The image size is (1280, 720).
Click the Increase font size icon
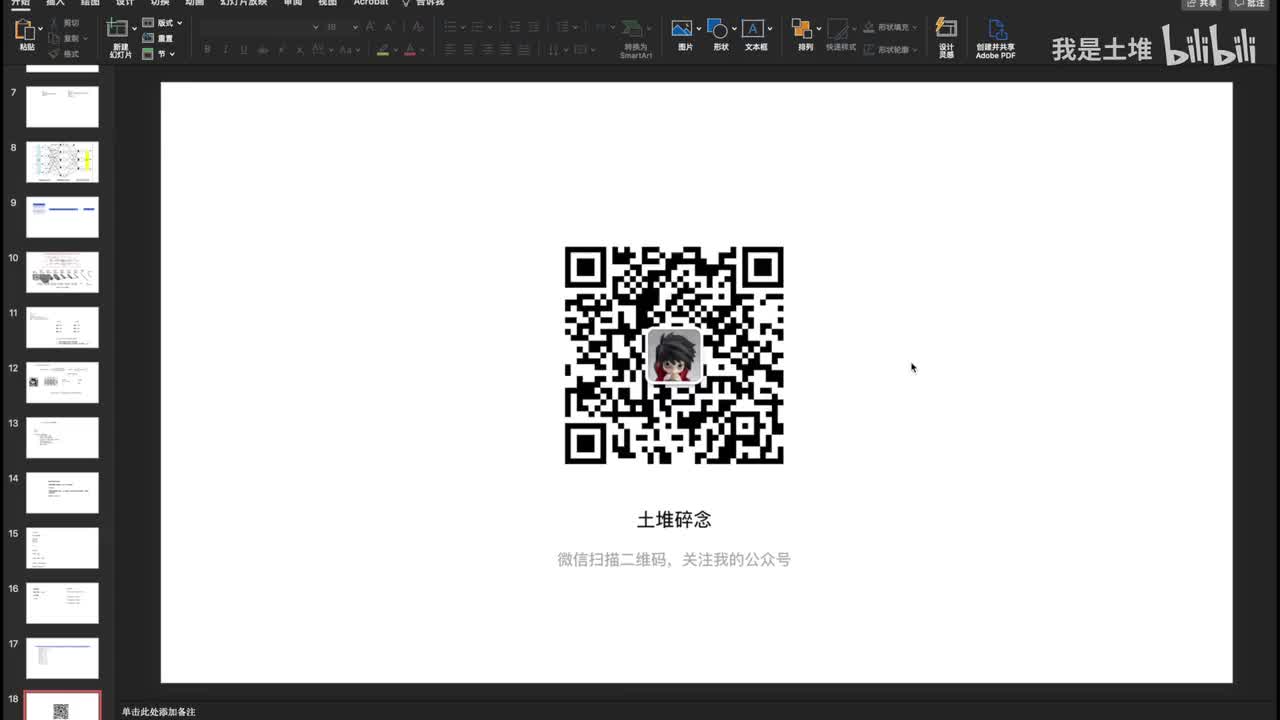pos(370,27)
